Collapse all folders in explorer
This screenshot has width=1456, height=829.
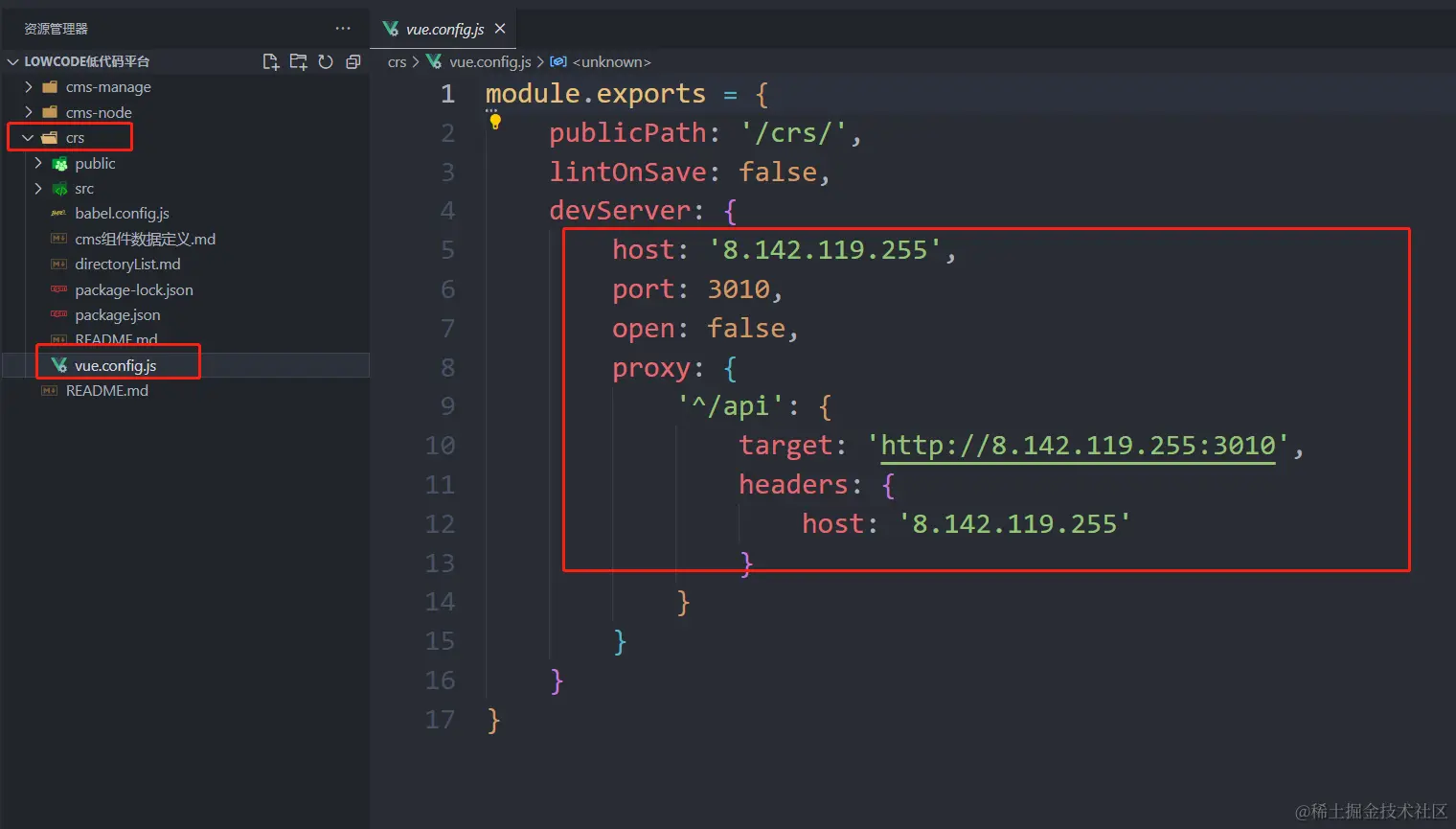(x=353, y=61)
